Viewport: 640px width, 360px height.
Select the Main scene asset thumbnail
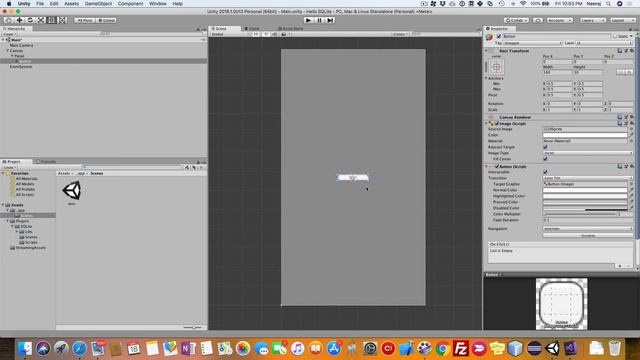click(x=72, y=191)
